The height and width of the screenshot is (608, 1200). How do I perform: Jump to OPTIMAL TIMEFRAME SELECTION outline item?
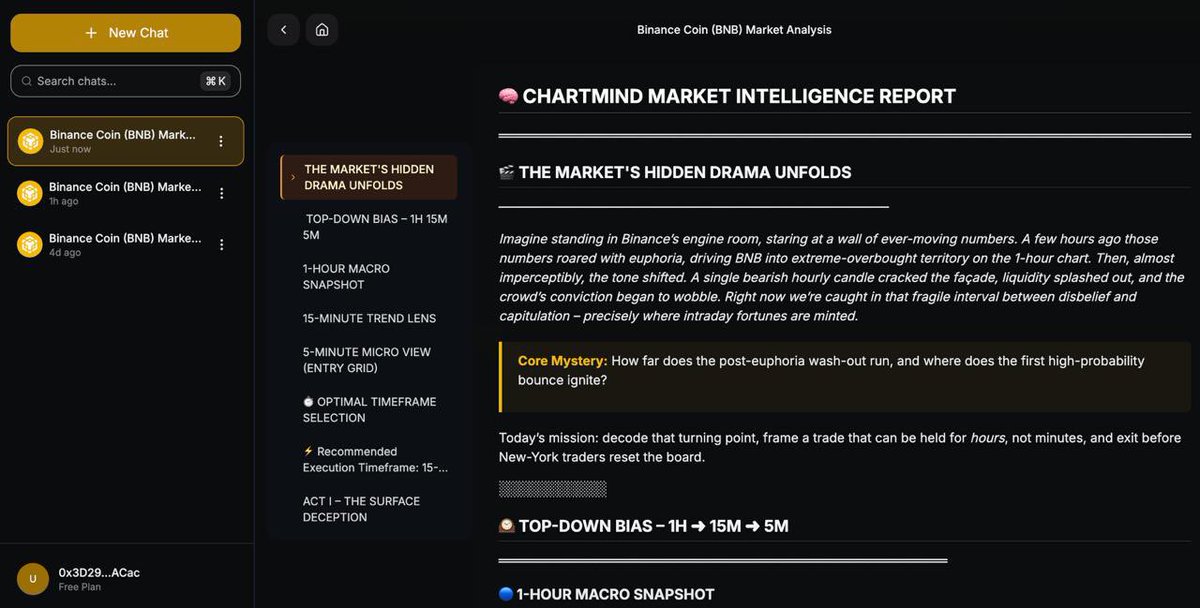369,410
